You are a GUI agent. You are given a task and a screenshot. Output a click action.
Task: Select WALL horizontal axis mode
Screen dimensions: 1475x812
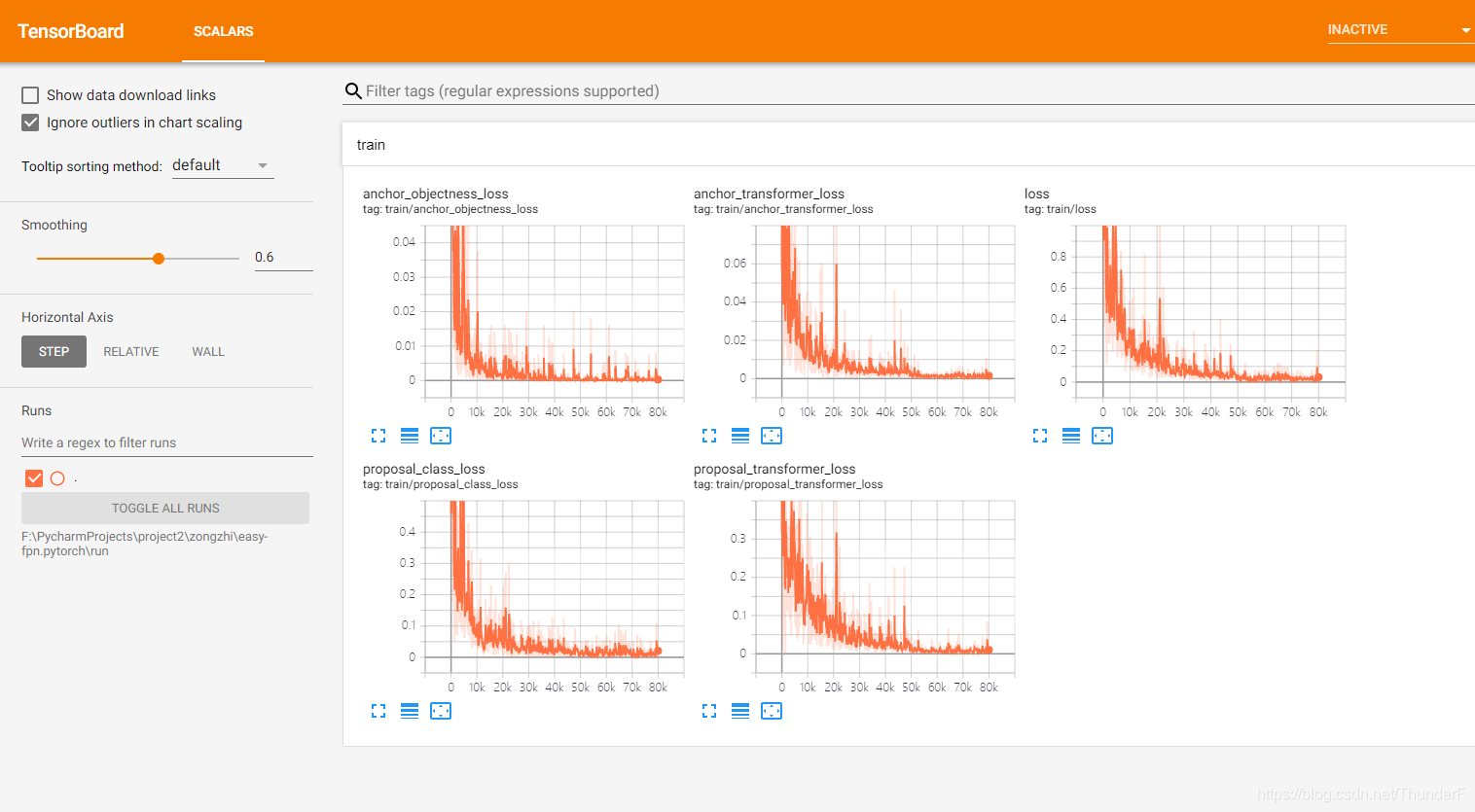click(x=208, y=352)
